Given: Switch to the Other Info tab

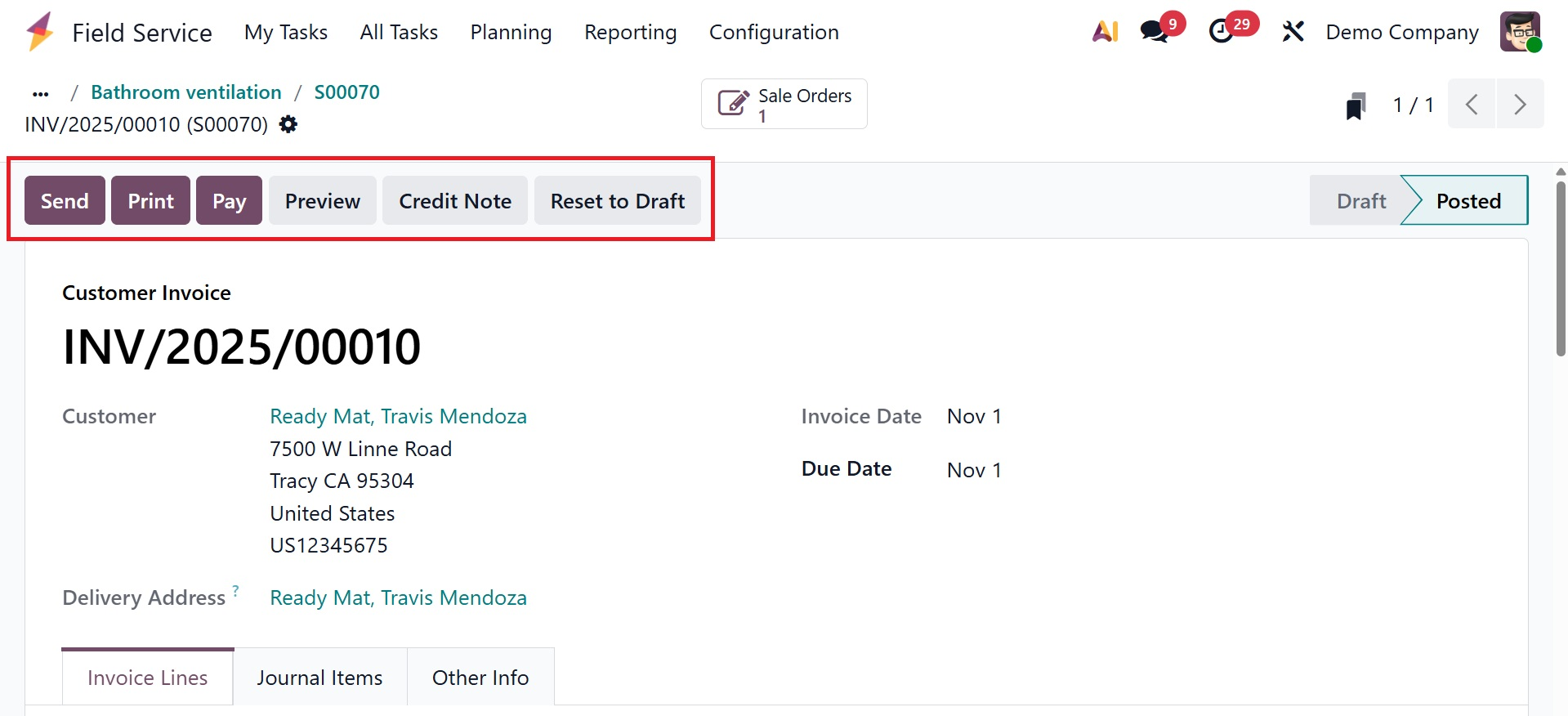Looking at the screenshot, I should (480, 678).
